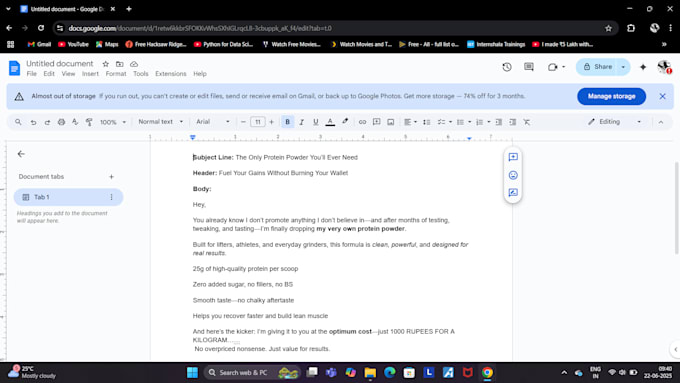Open line and paragraph spacing options
This screenshot has height=383, width=680.
[x=427, y=122]
